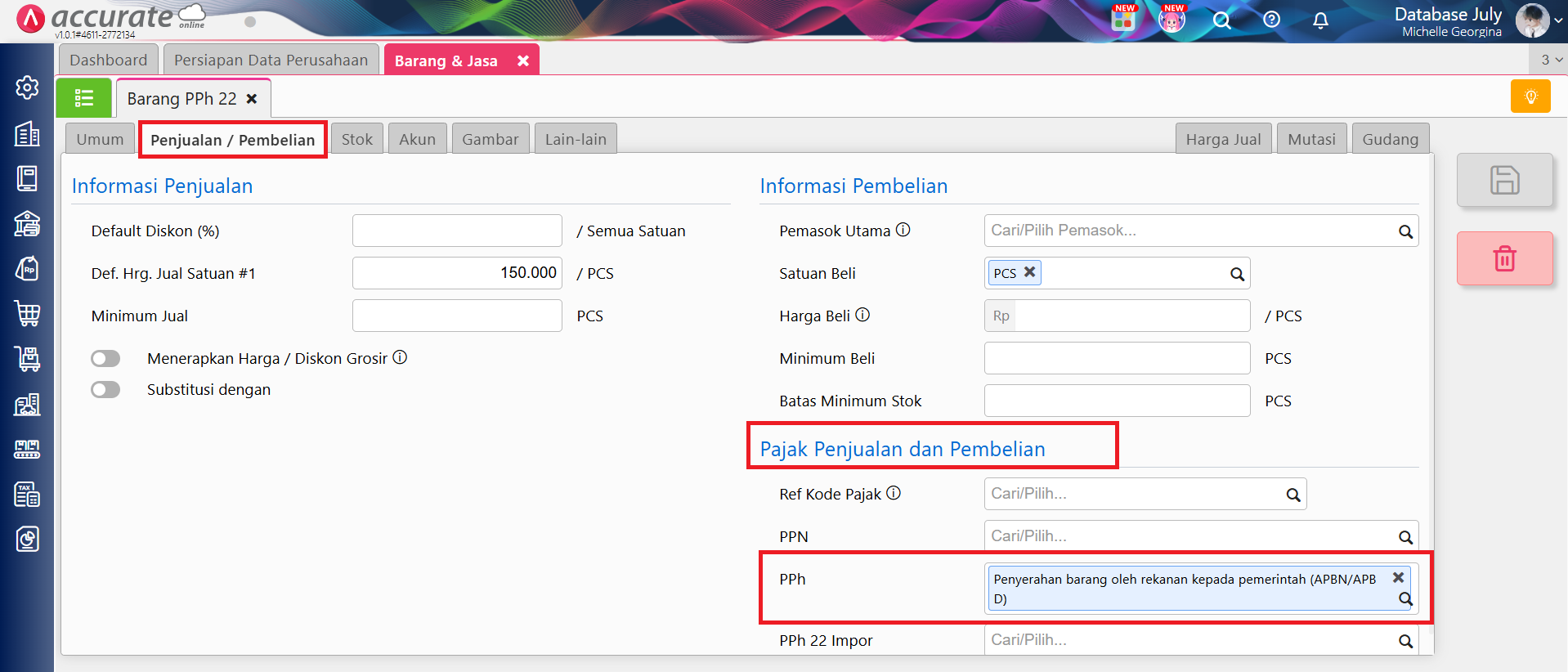Viewport: 1568px width, 672px height.
Task: Open the Penjualan / Pembelian tab
Action: click(233, 140)
